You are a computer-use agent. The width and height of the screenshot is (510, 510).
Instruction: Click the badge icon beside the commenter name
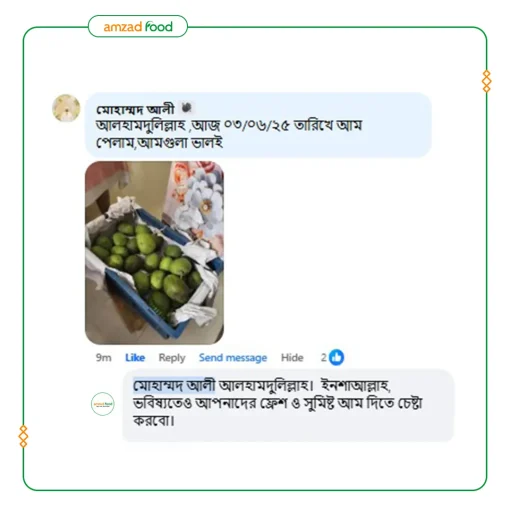point(186,107)
